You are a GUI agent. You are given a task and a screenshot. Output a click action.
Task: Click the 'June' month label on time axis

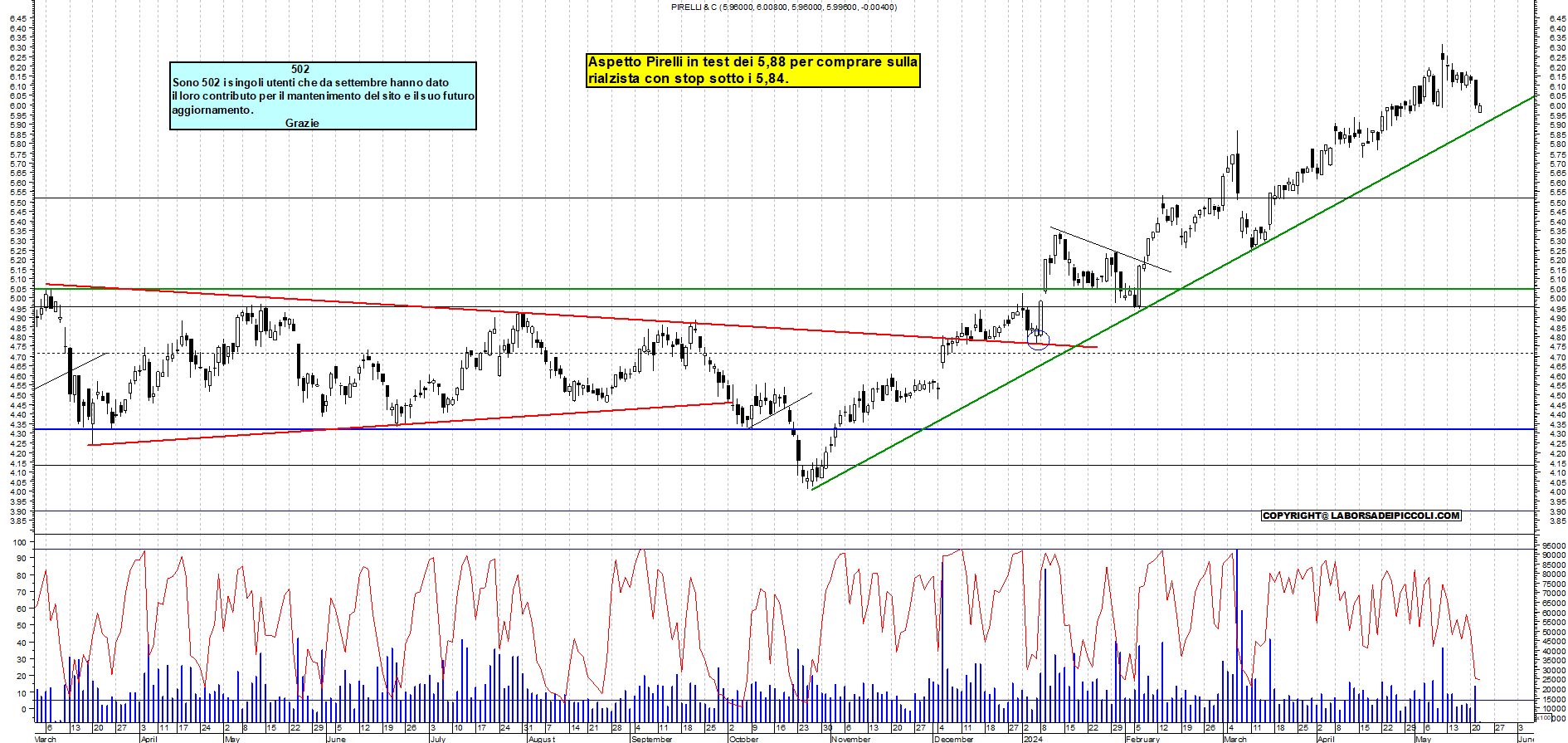point(337,739)
